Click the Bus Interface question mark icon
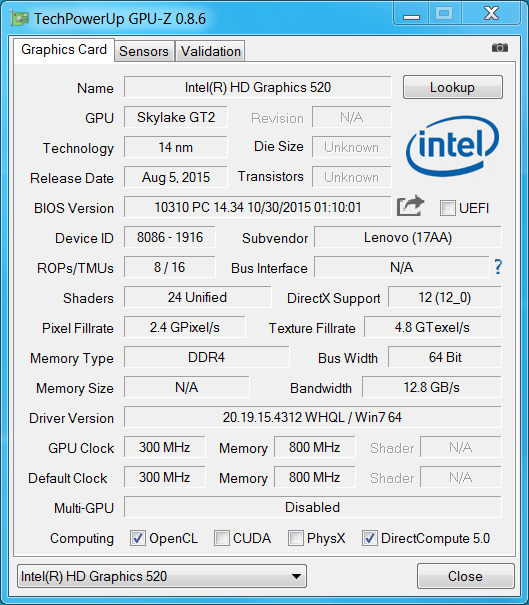 coord(498,267)
